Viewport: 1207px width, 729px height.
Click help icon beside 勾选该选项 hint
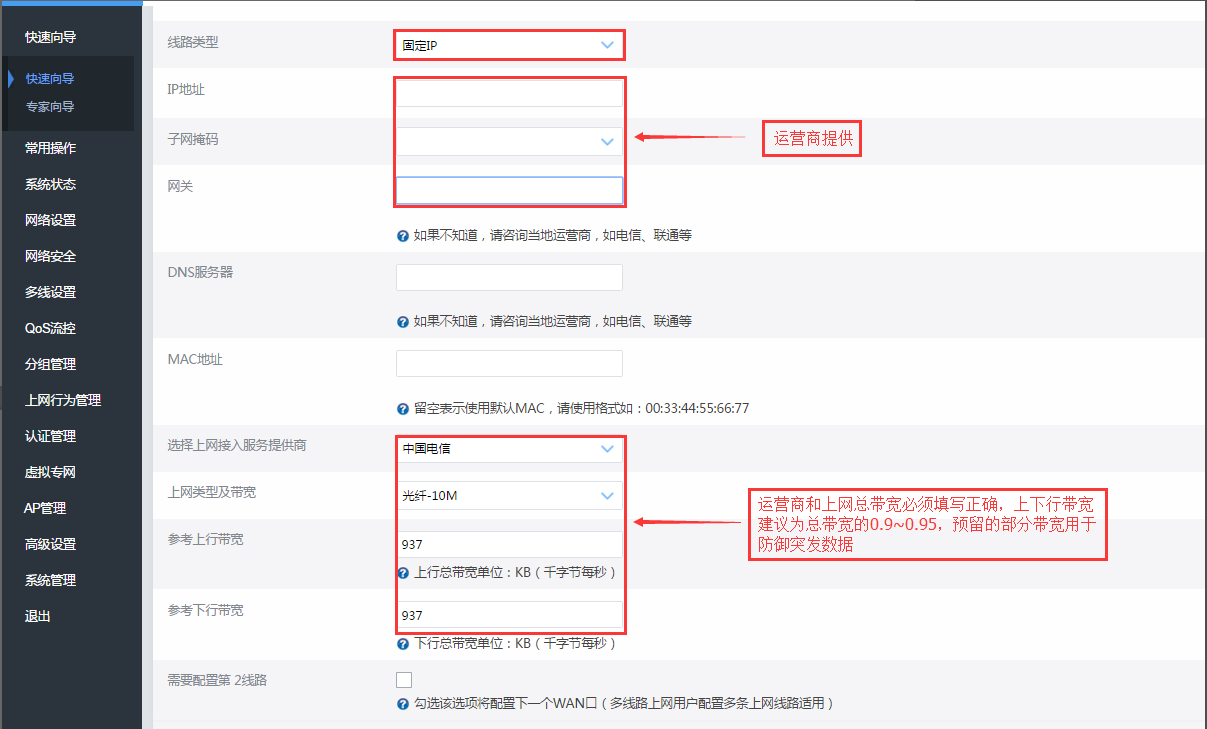[x=403, y=703]
